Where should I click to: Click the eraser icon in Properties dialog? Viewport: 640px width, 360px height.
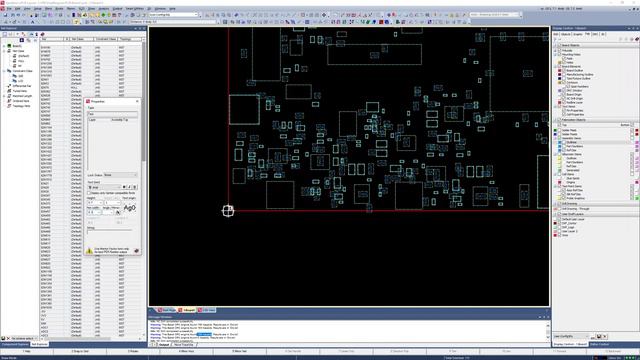click(x=136, y=251)
